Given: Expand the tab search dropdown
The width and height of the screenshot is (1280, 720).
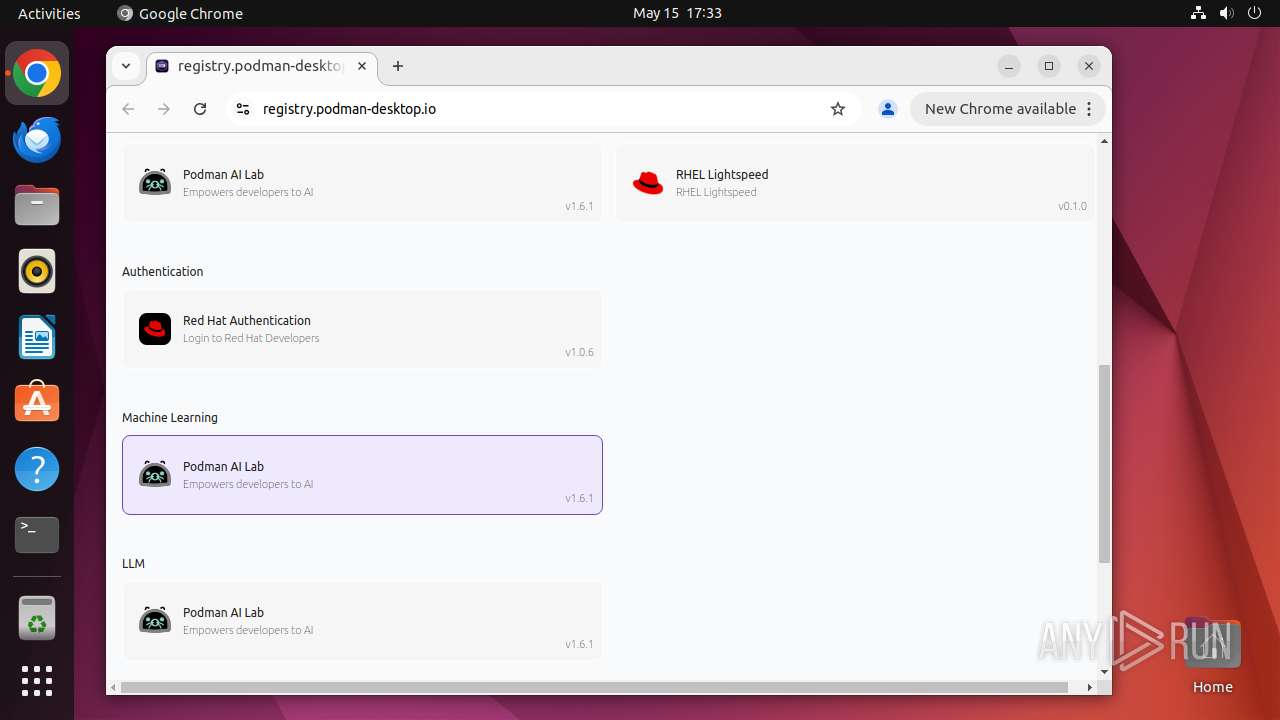Looking at the screenshot, I should click(126, 66).
